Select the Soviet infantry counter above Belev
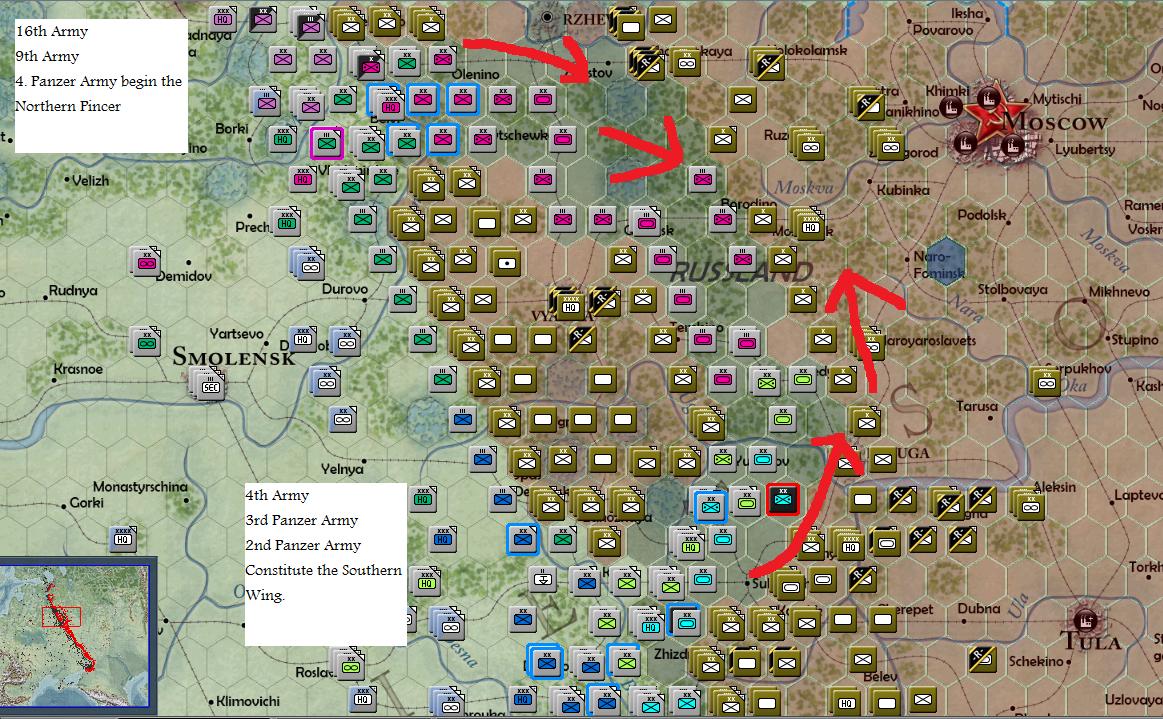Viewport: 1163px width, 719px height. click(x=863, y=658)
